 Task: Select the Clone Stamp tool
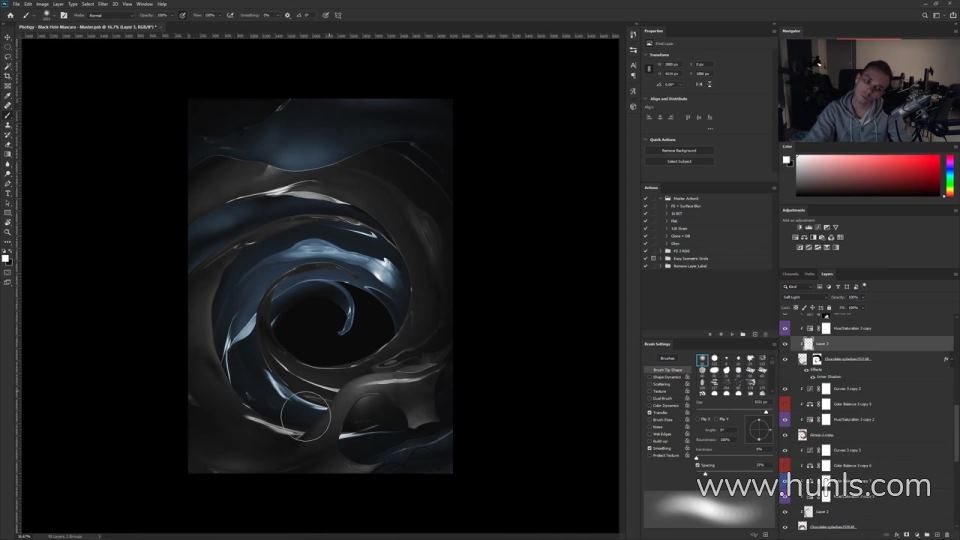tap(8, 125)
